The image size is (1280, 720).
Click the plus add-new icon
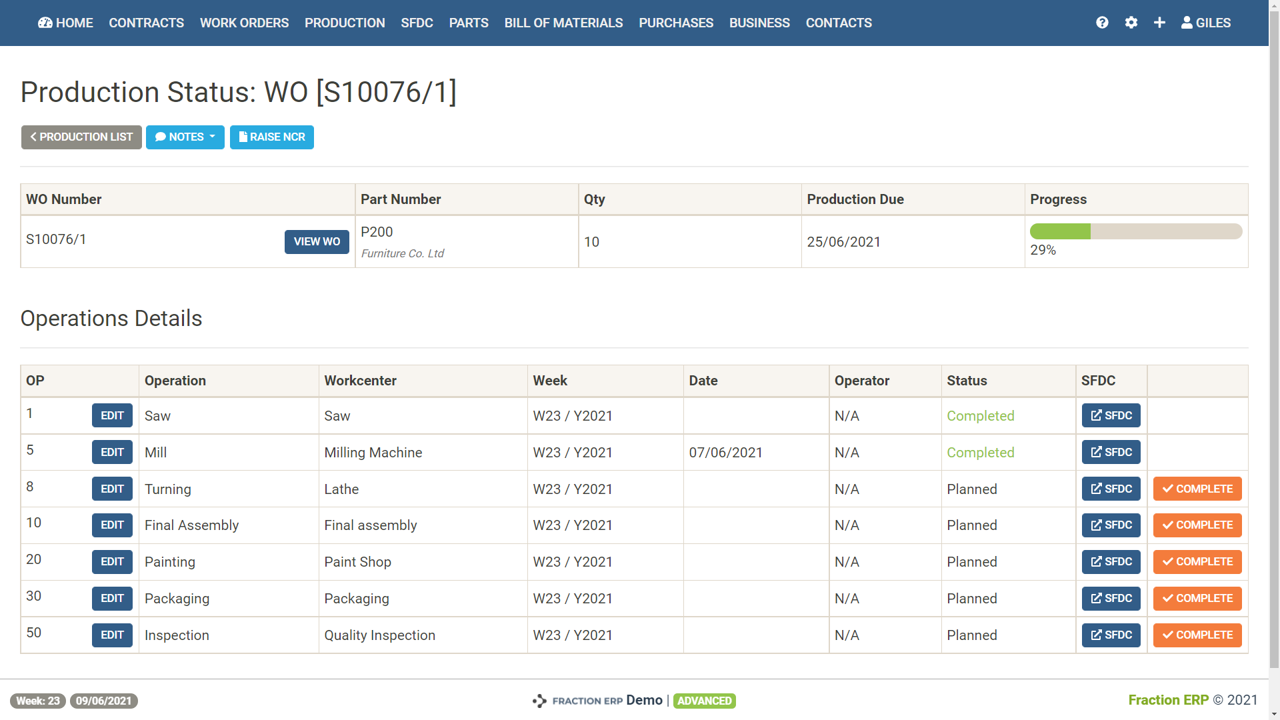click(x=1159, y=23)
